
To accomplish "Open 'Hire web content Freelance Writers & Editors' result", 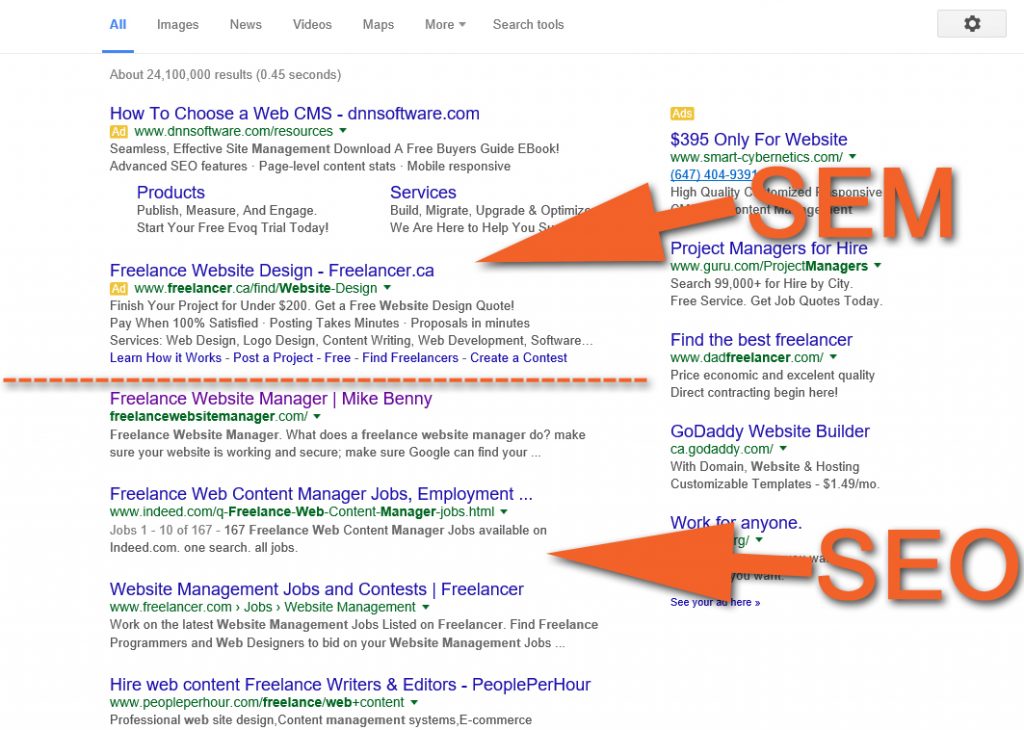I will tap(350, 685).
